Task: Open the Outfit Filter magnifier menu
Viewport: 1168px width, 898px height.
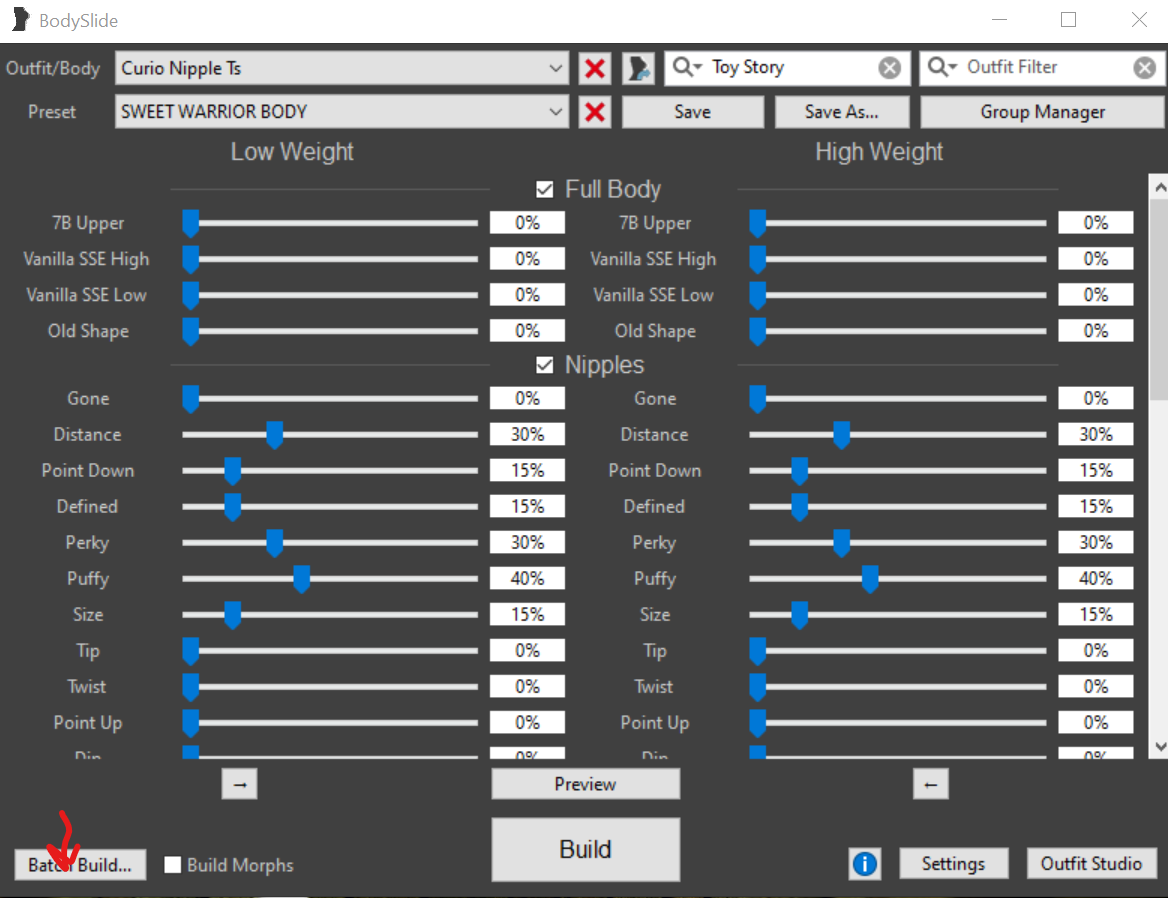Action: point(942,67)
